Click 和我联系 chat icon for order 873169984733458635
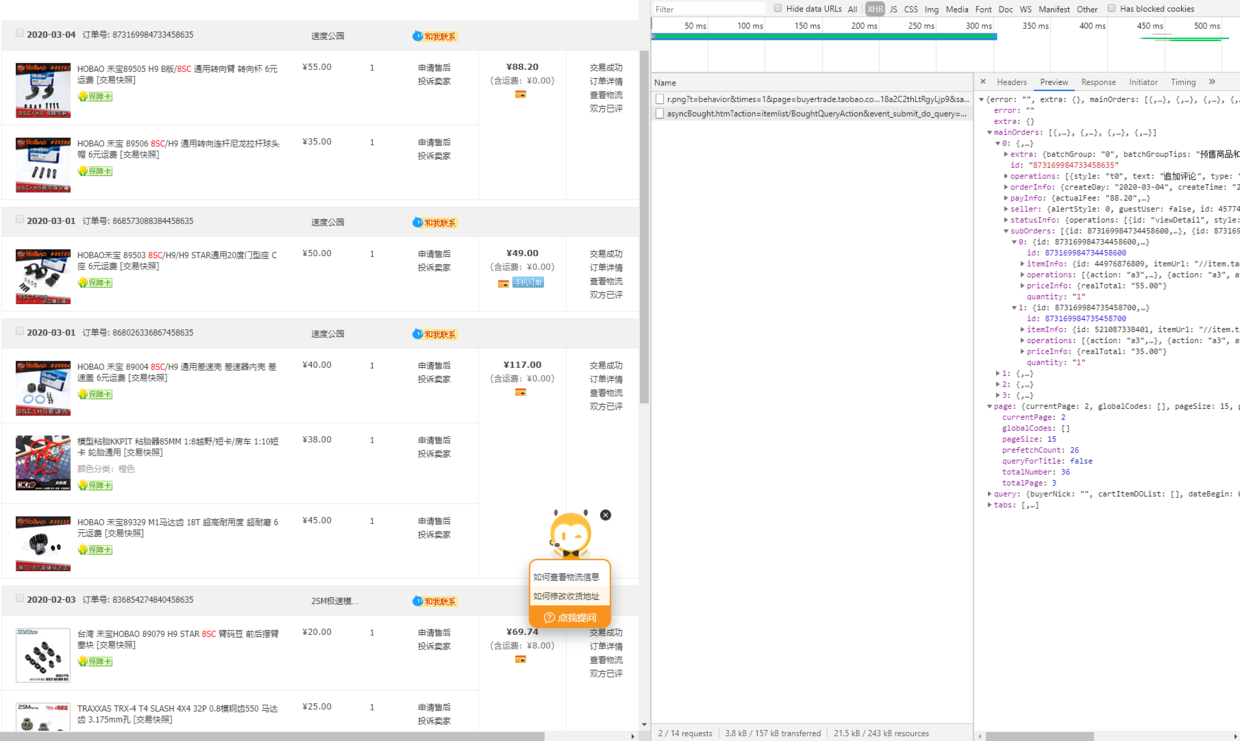 [434, 36]
